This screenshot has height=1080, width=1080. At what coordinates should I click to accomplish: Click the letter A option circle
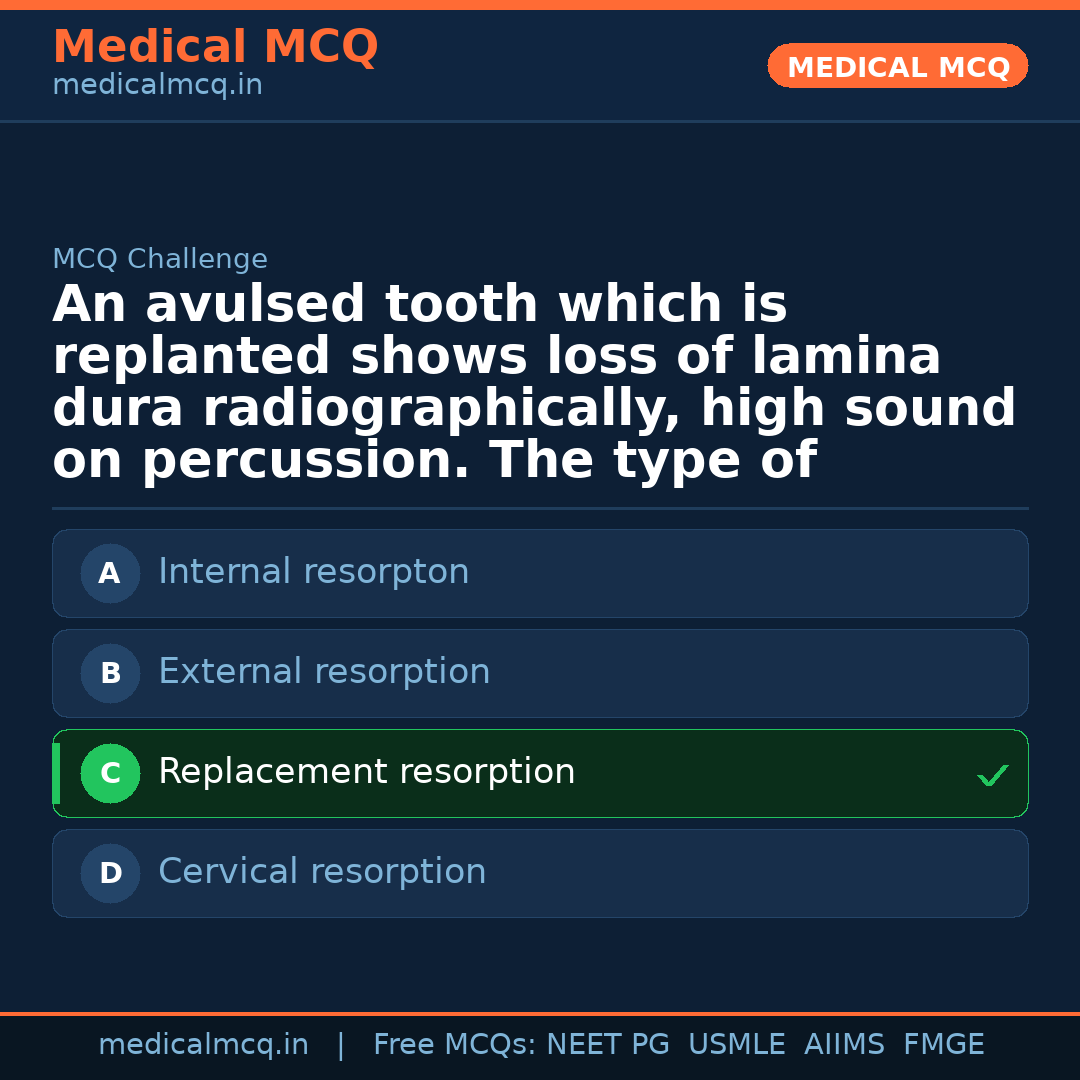click(x=110, y=573)
